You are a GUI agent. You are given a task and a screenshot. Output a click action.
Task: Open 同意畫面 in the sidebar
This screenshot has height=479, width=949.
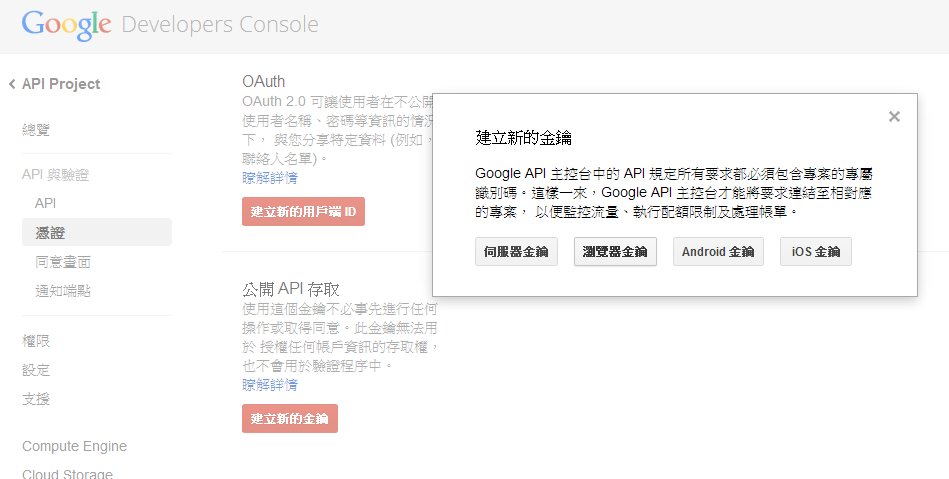point(63,262)
